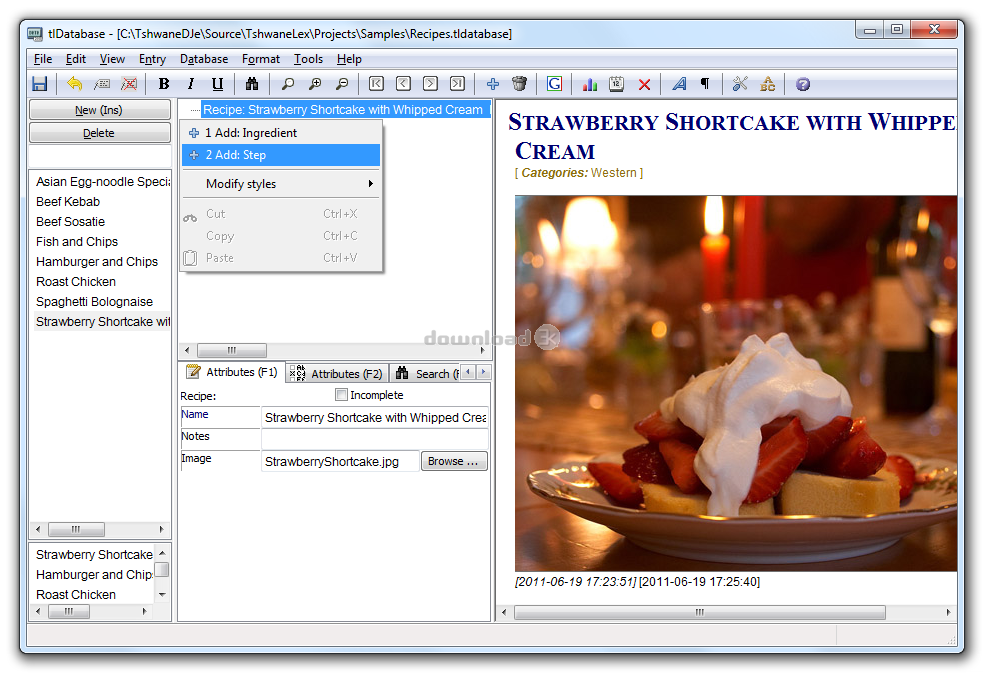Click the Save floppy disk icon
Image resolution: width=985 pixels, height=675 pixels.
coord(40,84)
